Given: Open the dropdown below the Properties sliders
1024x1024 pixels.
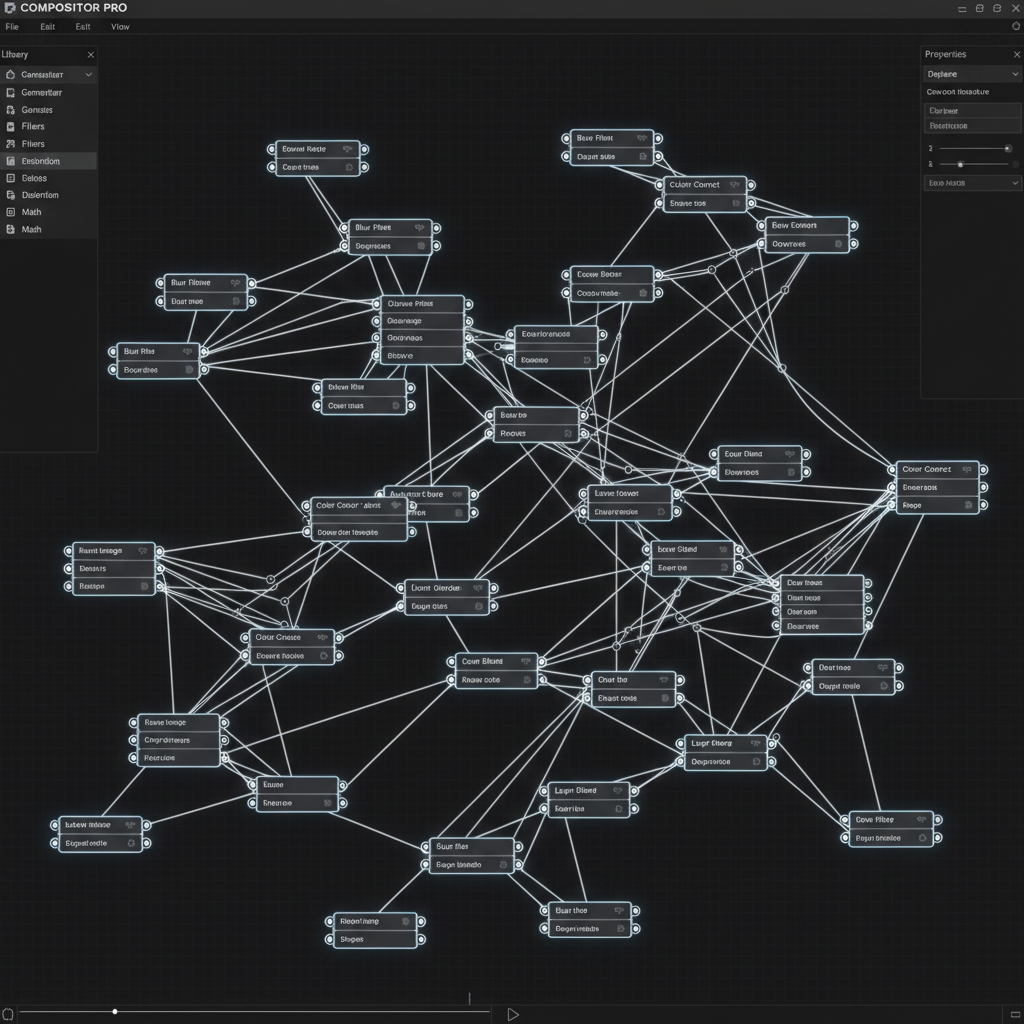Looking at the screenshot, I should pyautogui.click(x=971, y=183).
